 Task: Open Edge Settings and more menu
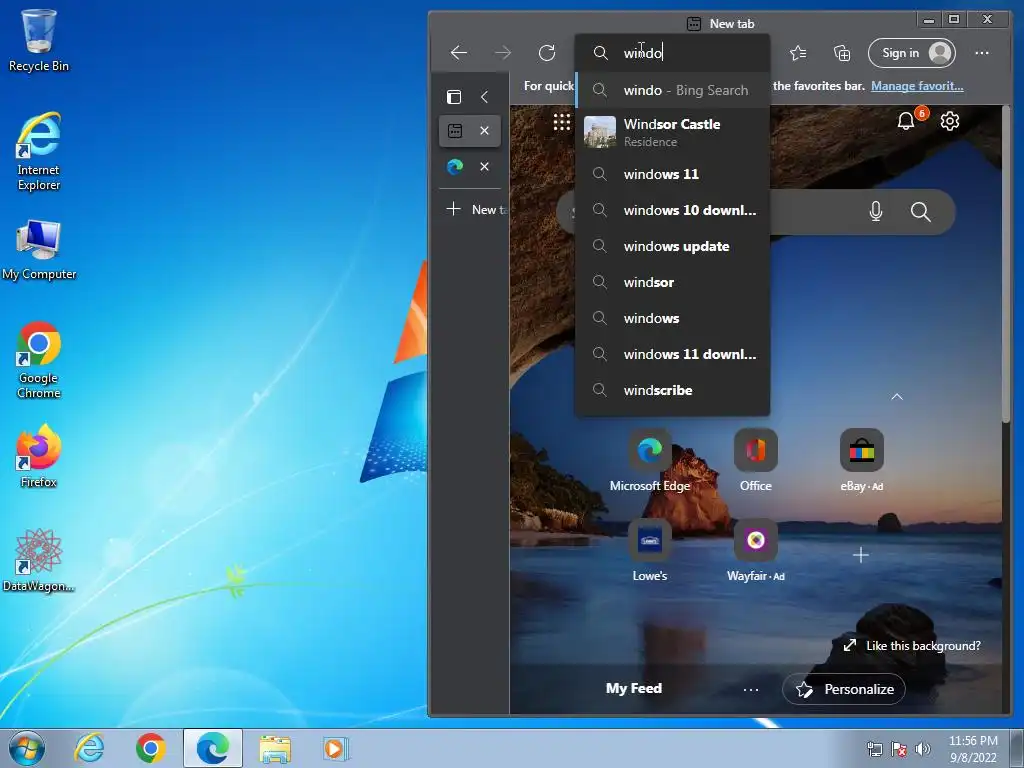click(982, 53)
